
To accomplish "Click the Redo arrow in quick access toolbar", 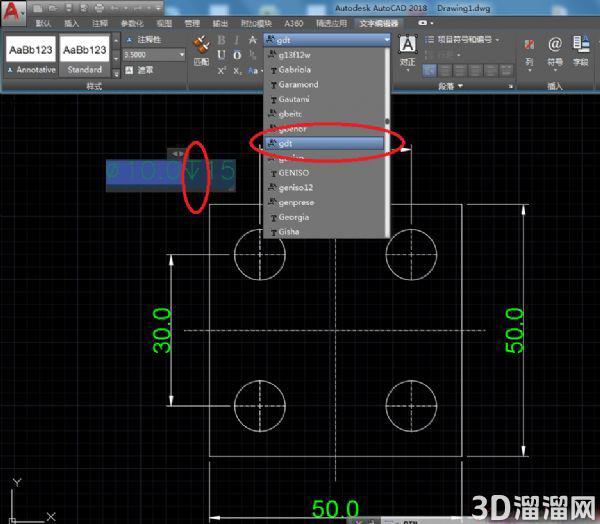I will pyautogui.click(x=140, y=8).
